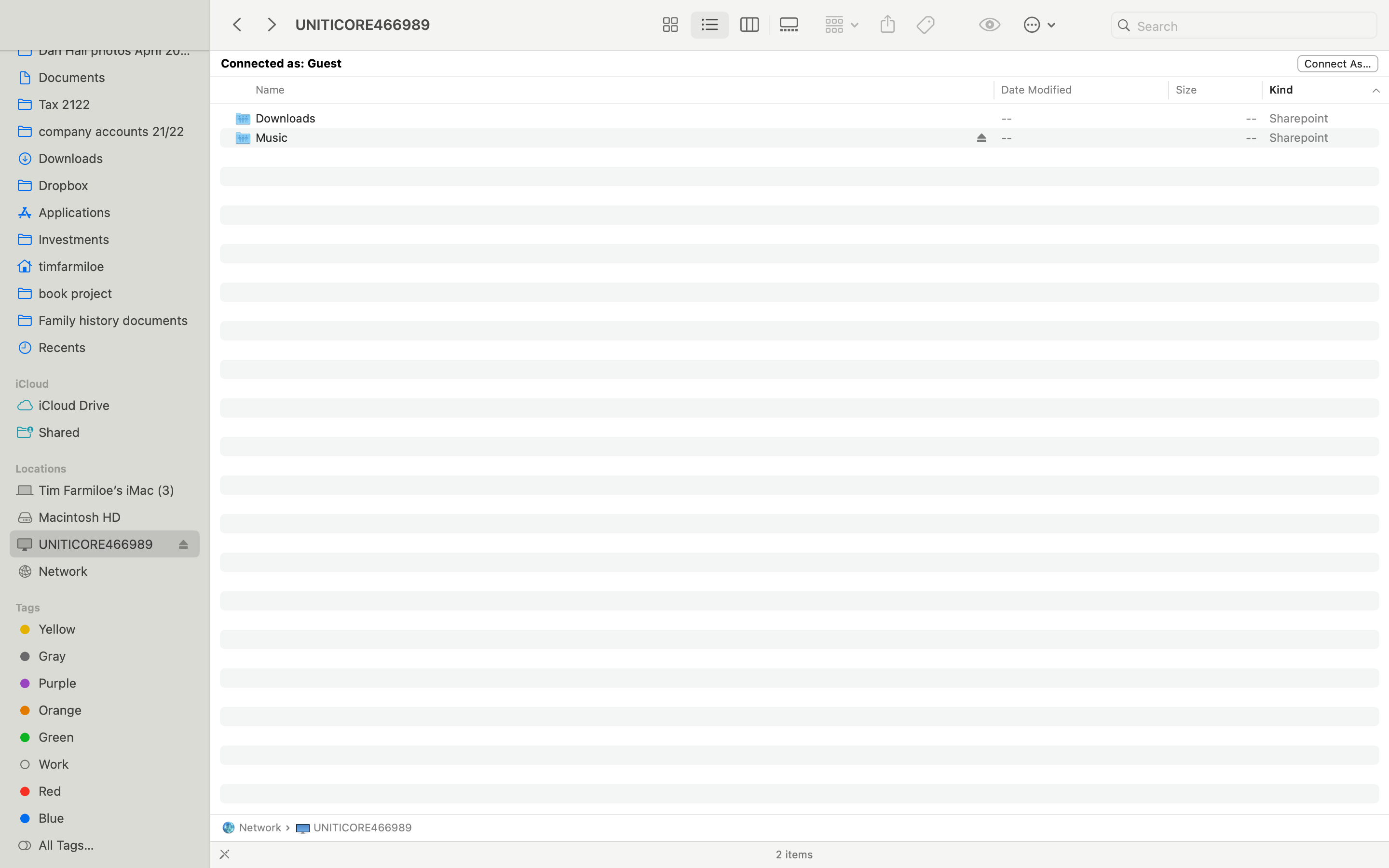
Task: Sort by Name column header
Action: pyautogui.click(x=270, y=90)
